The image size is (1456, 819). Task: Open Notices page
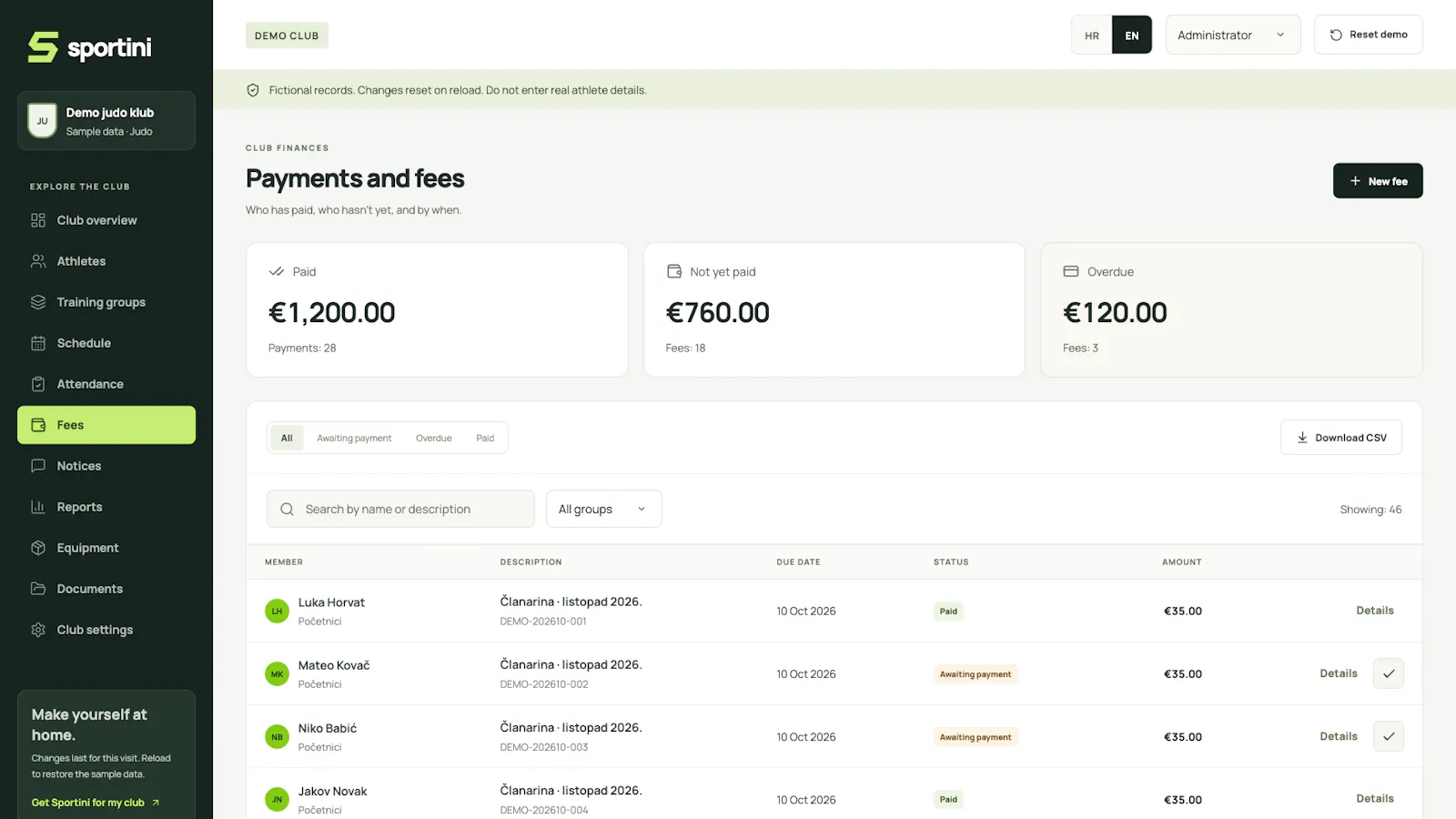coord(106,466)
